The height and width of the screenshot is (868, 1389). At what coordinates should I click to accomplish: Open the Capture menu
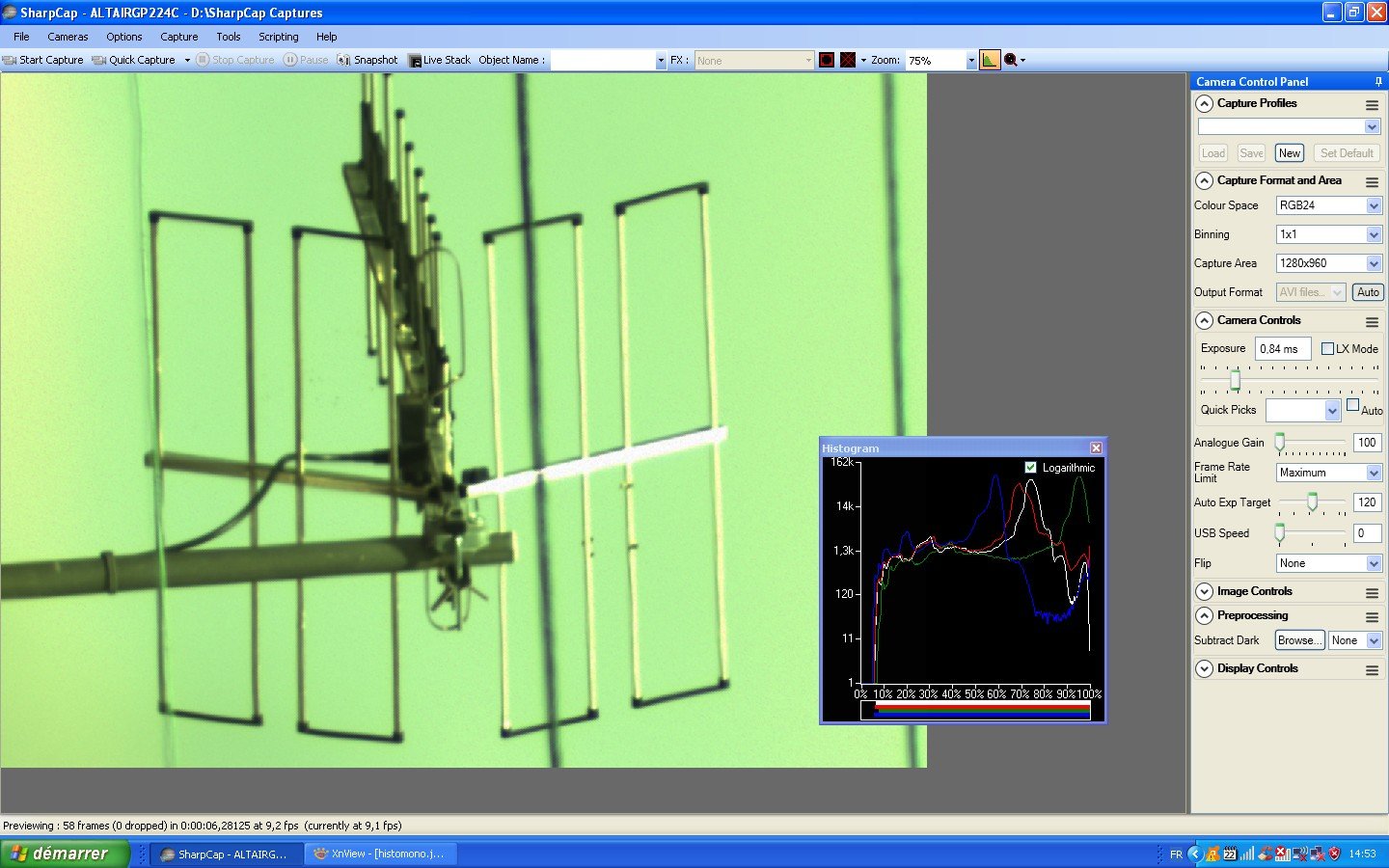tap(179, 37)
